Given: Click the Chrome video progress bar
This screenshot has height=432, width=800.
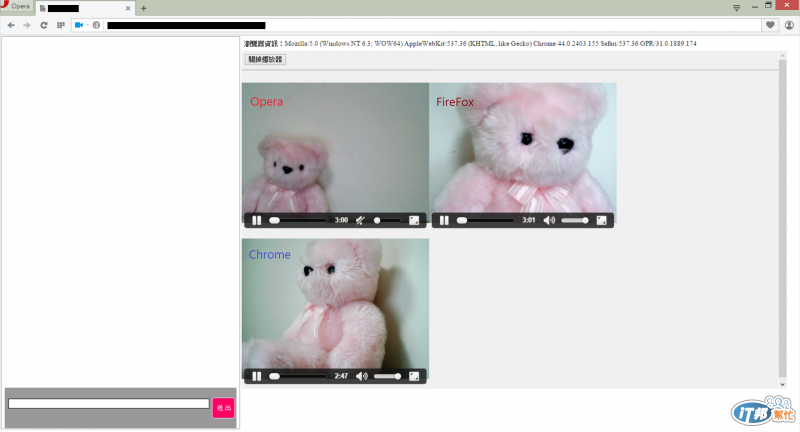Looking at the screenshot, I should tap(298, 376).
